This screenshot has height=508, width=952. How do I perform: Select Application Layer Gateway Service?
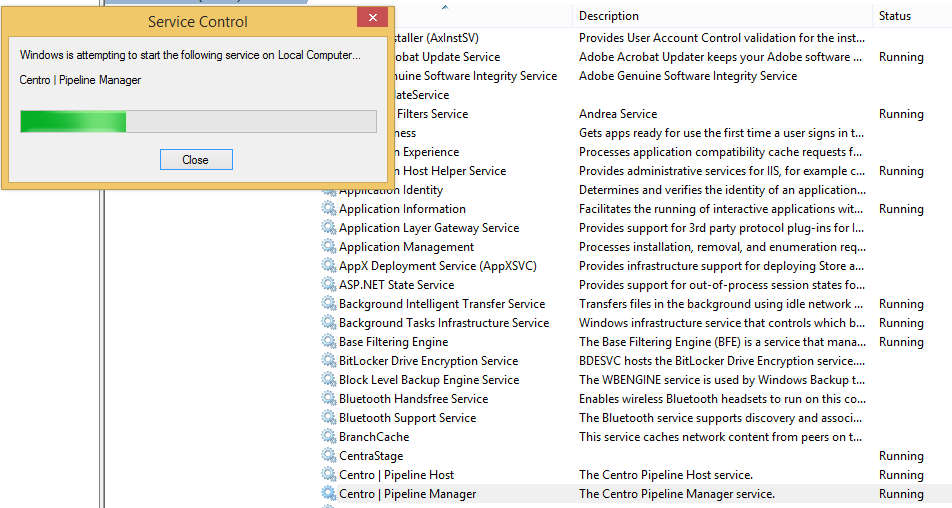(429, 228)
